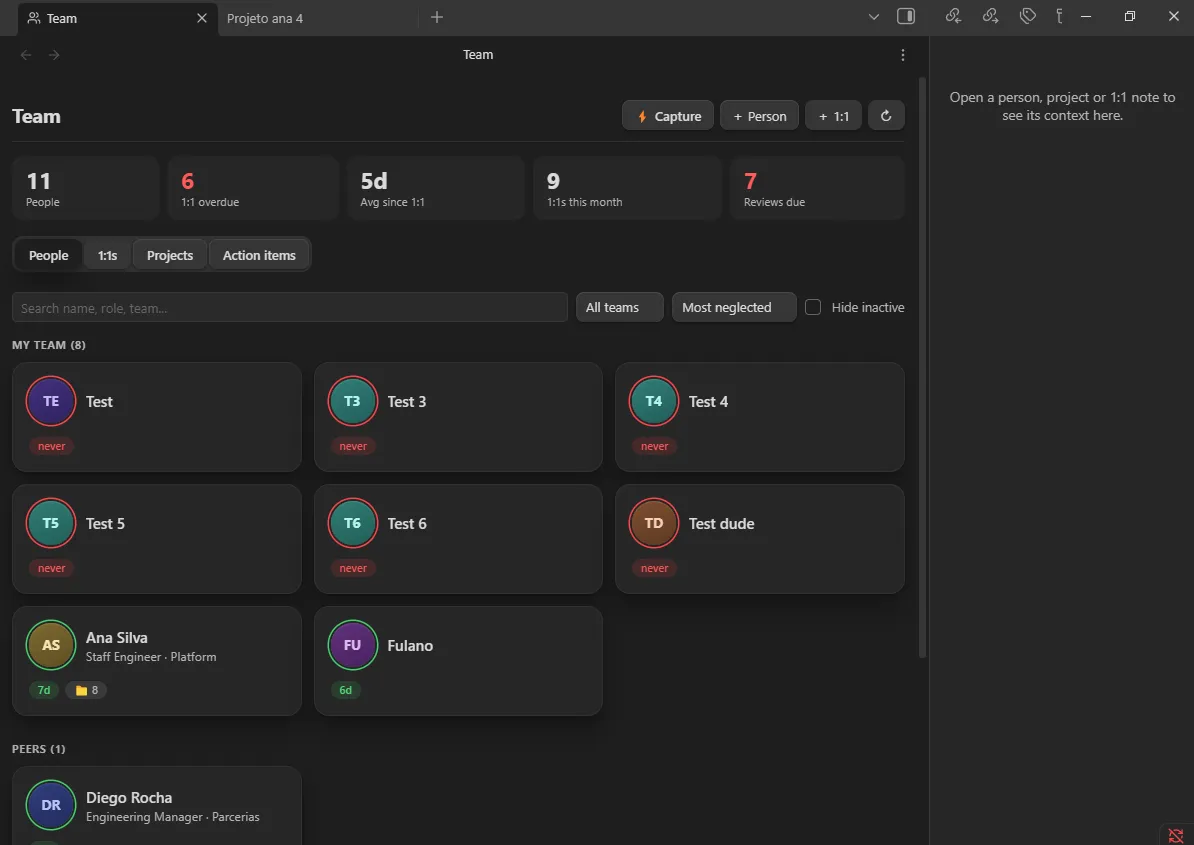This screenshot has width=1194, height=845.
Task: Click the never badge on the Test 6 card
Action: pos(353,568)
